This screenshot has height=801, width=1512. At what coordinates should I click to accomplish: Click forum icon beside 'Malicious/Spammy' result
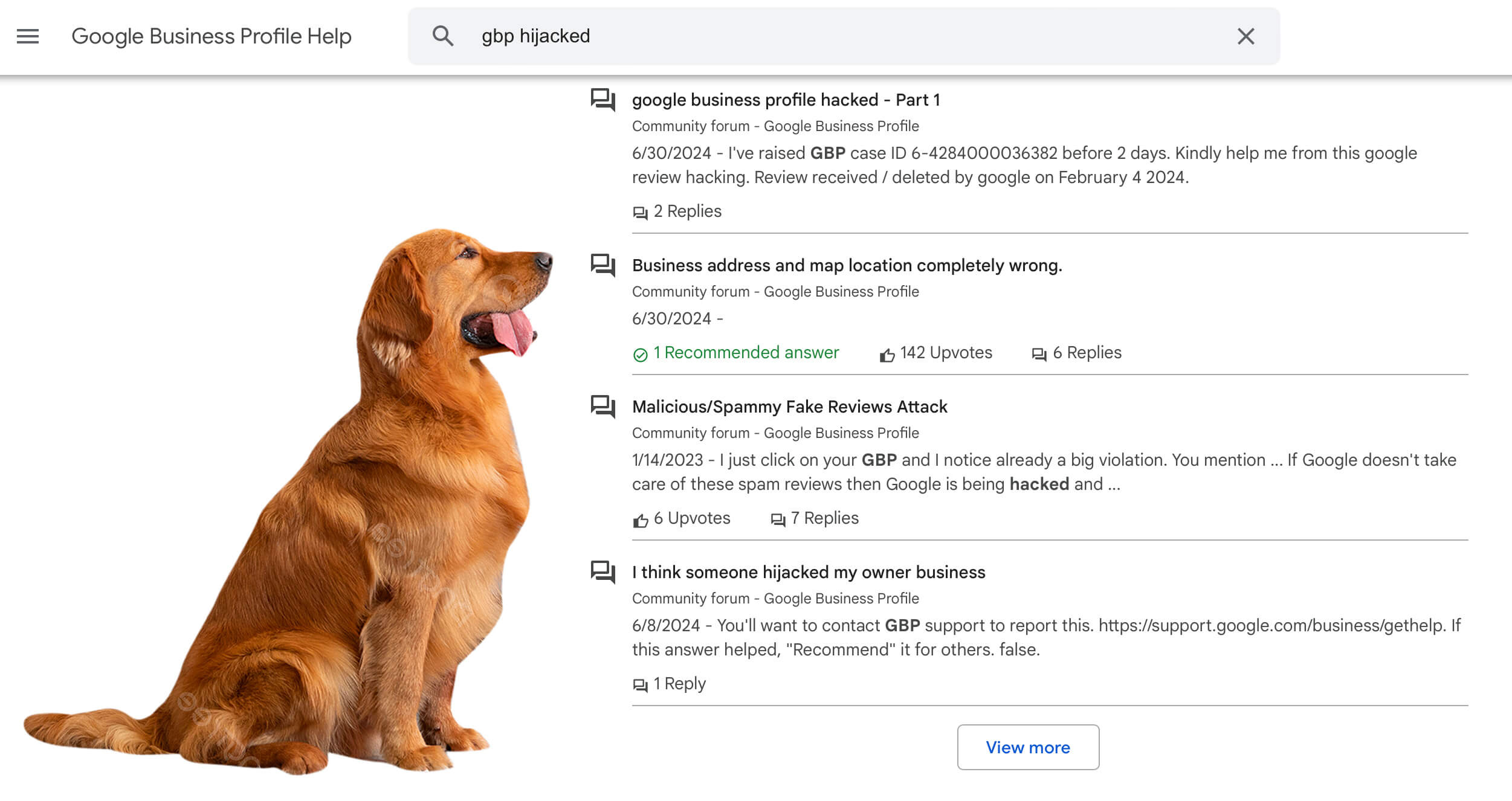tap(603, 406)
